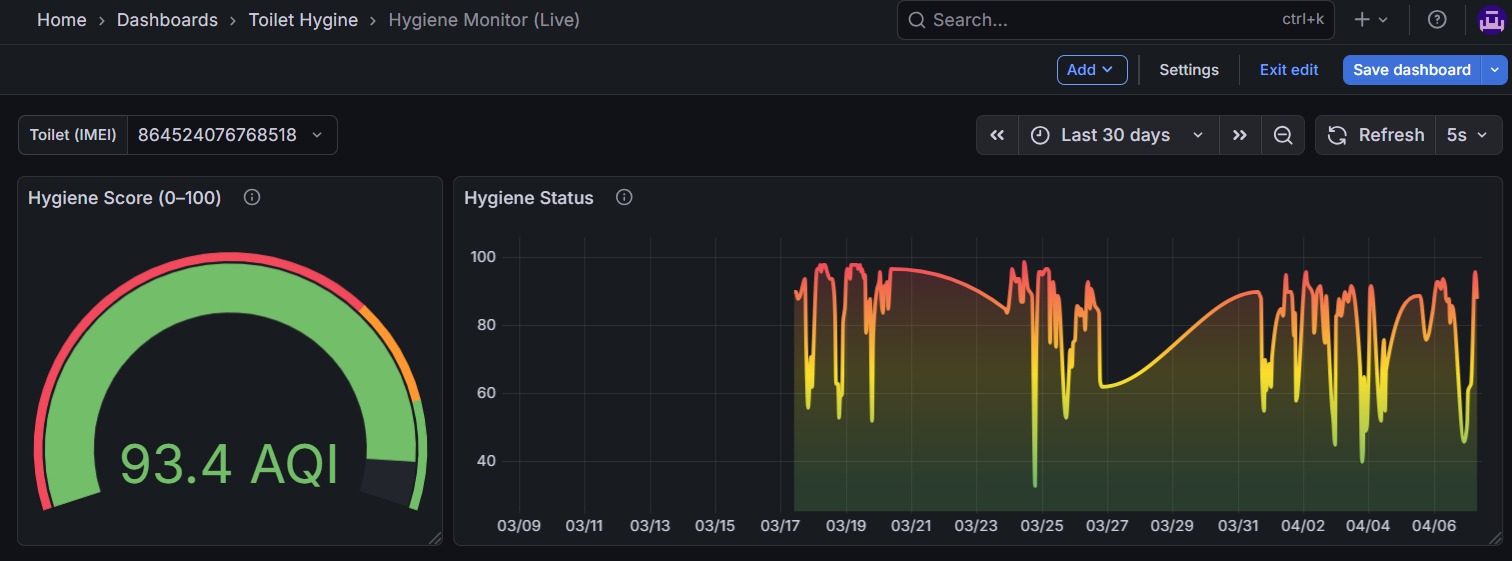Click the resize handle of Hygiene Score panel

(x=435, y=538)
